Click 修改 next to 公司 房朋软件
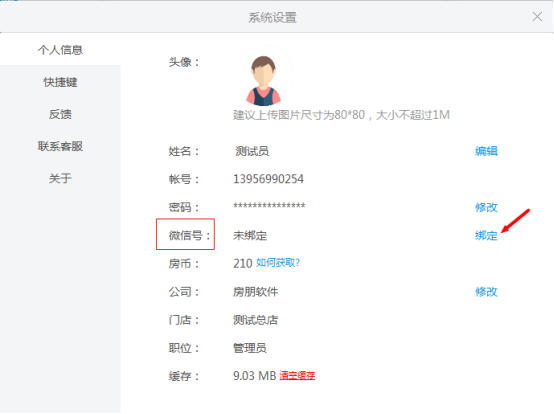Image resolution: width=554 pixels, height=414 pixels. click(x=486, y=292)
